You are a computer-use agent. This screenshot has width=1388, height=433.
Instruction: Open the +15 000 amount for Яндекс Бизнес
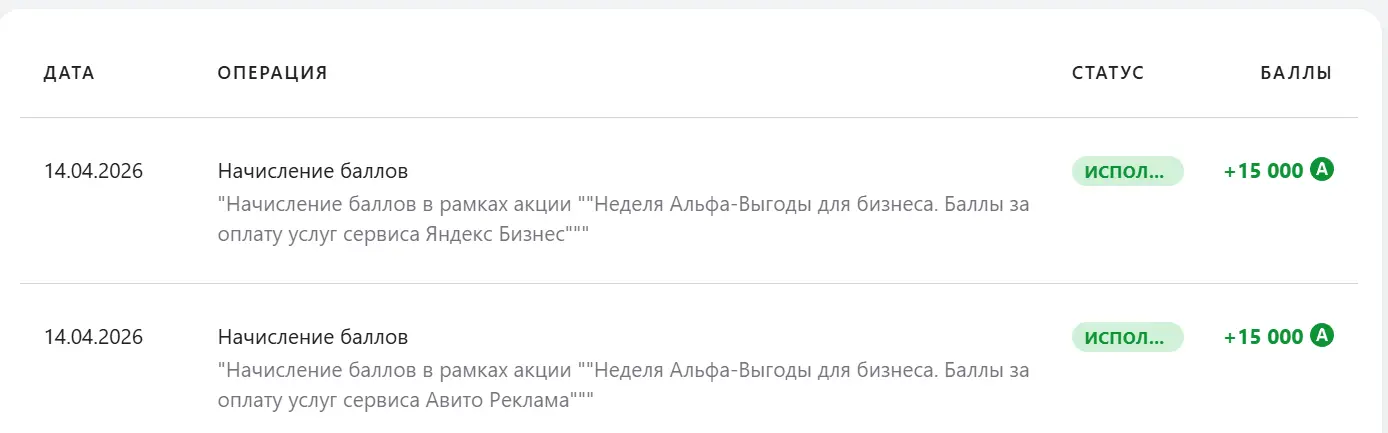coord(1264,171)
